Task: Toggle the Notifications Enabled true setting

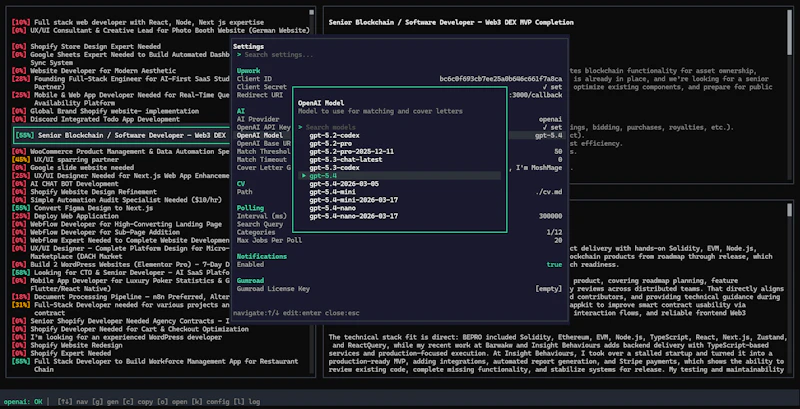Action: [x=399, y=265]
